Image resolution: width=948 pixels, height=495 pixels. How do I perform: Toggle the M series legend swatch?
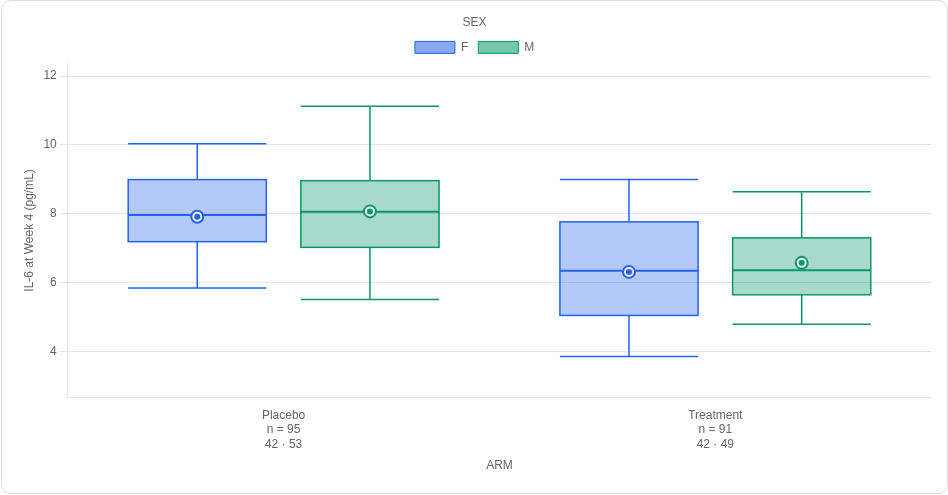(x=498, y=47)
